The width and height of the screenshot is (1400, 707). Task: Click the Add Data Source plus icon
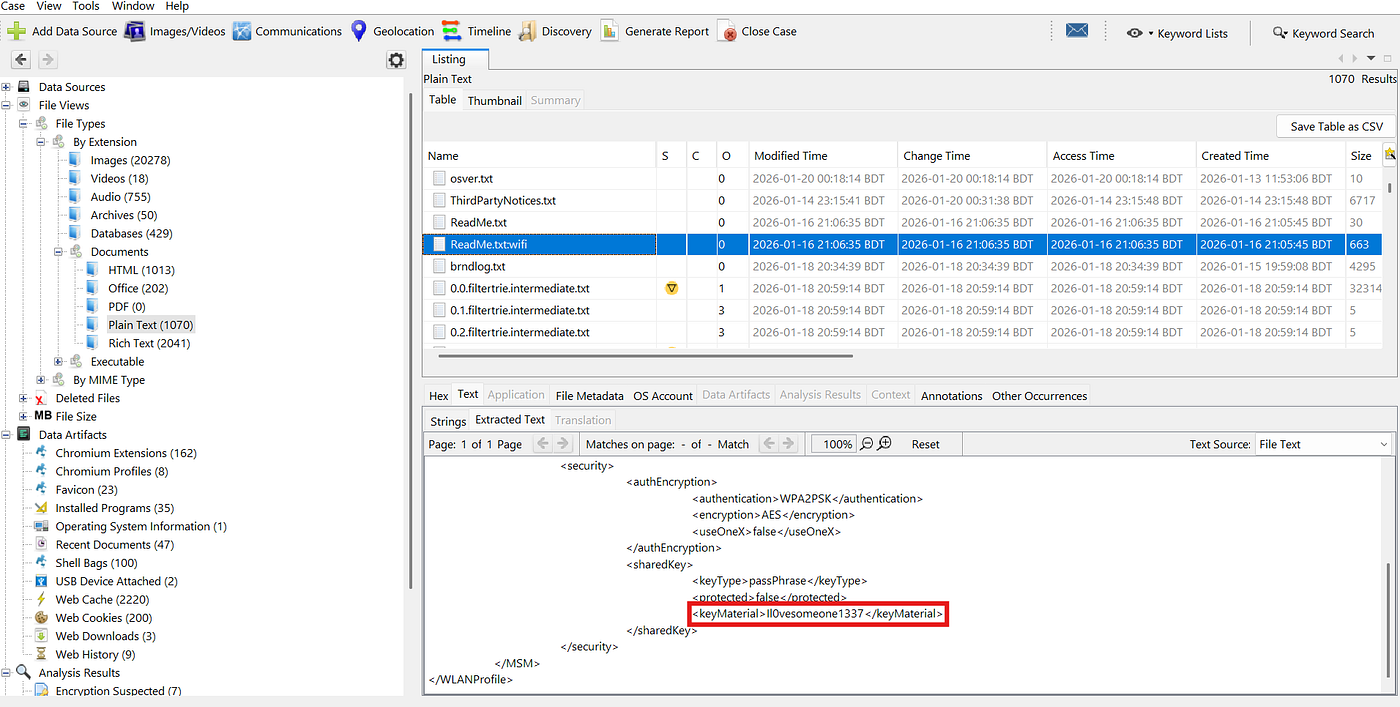pyautogui.click(x=16, y=31)
